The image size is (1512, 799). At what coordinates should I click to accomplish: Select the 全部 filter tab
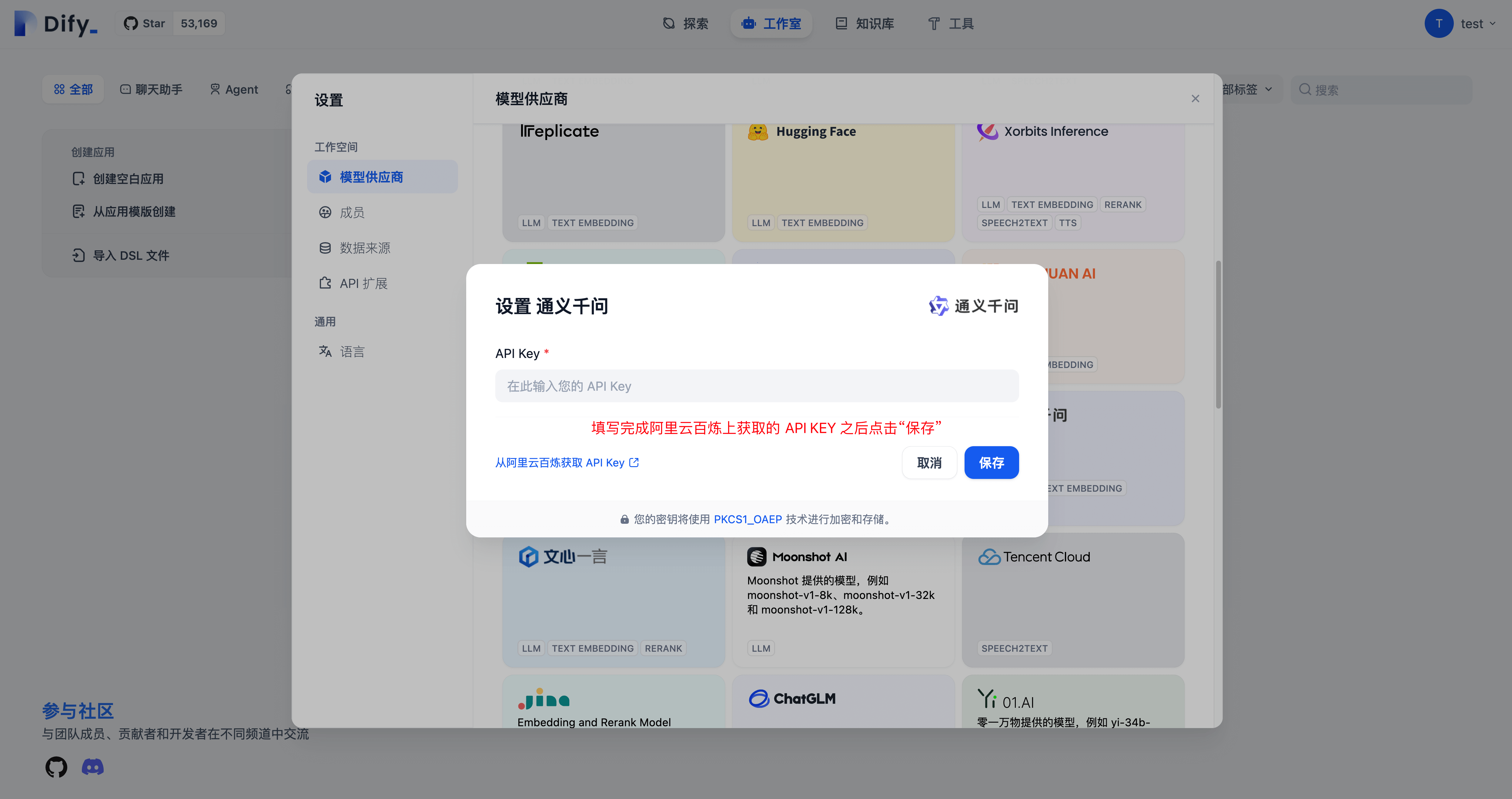pyautogui.click(x=73, y=89)
